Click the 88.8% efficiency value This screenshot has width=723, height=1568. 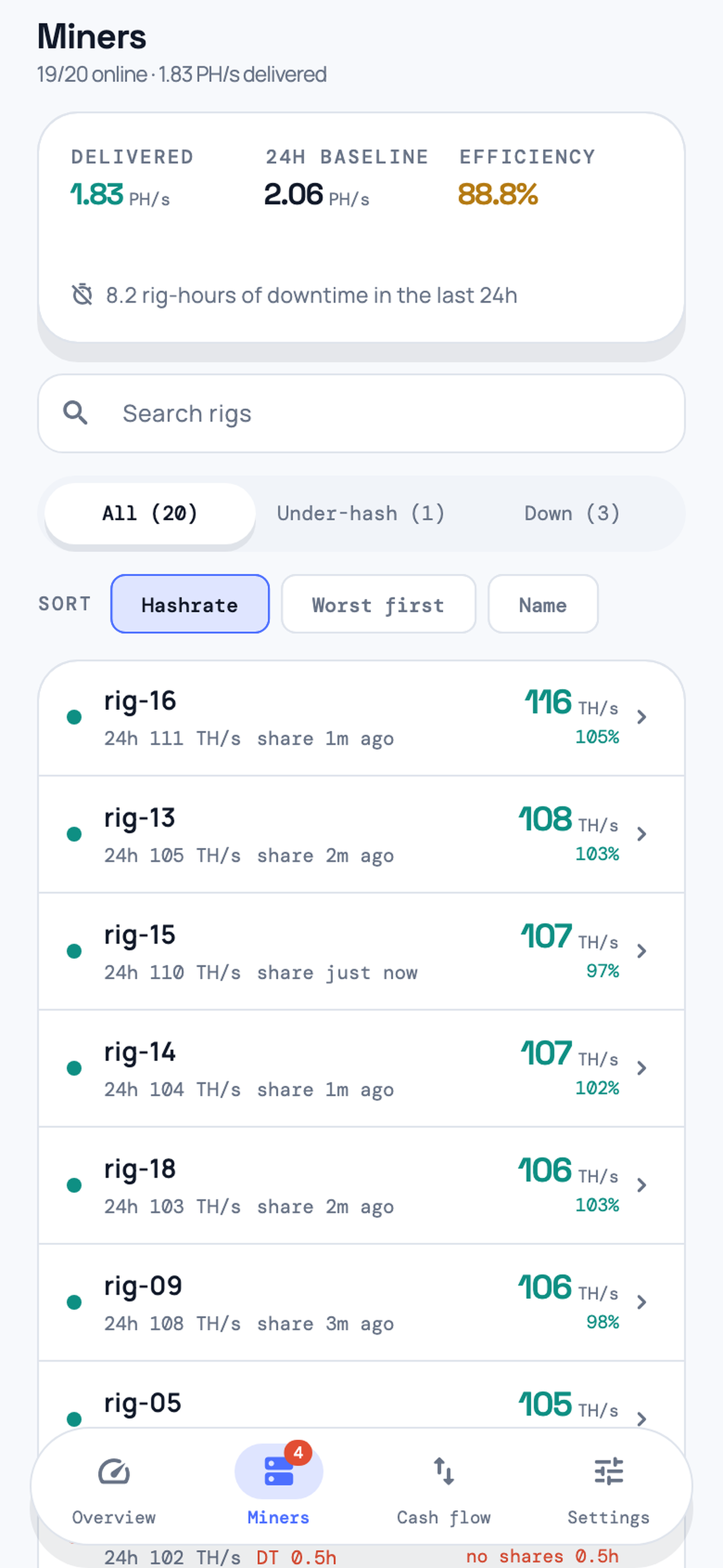(498, 195)
